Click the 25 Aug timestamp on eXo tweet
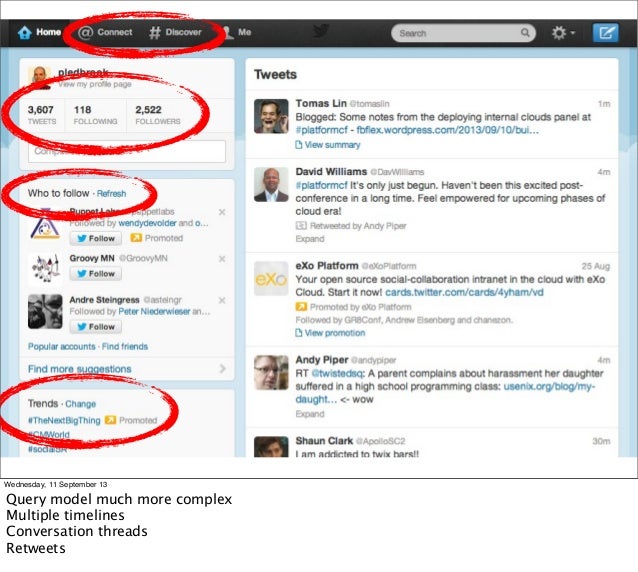Image resolution: width=638 pixels, height=572 pixels. coord(596,266)
